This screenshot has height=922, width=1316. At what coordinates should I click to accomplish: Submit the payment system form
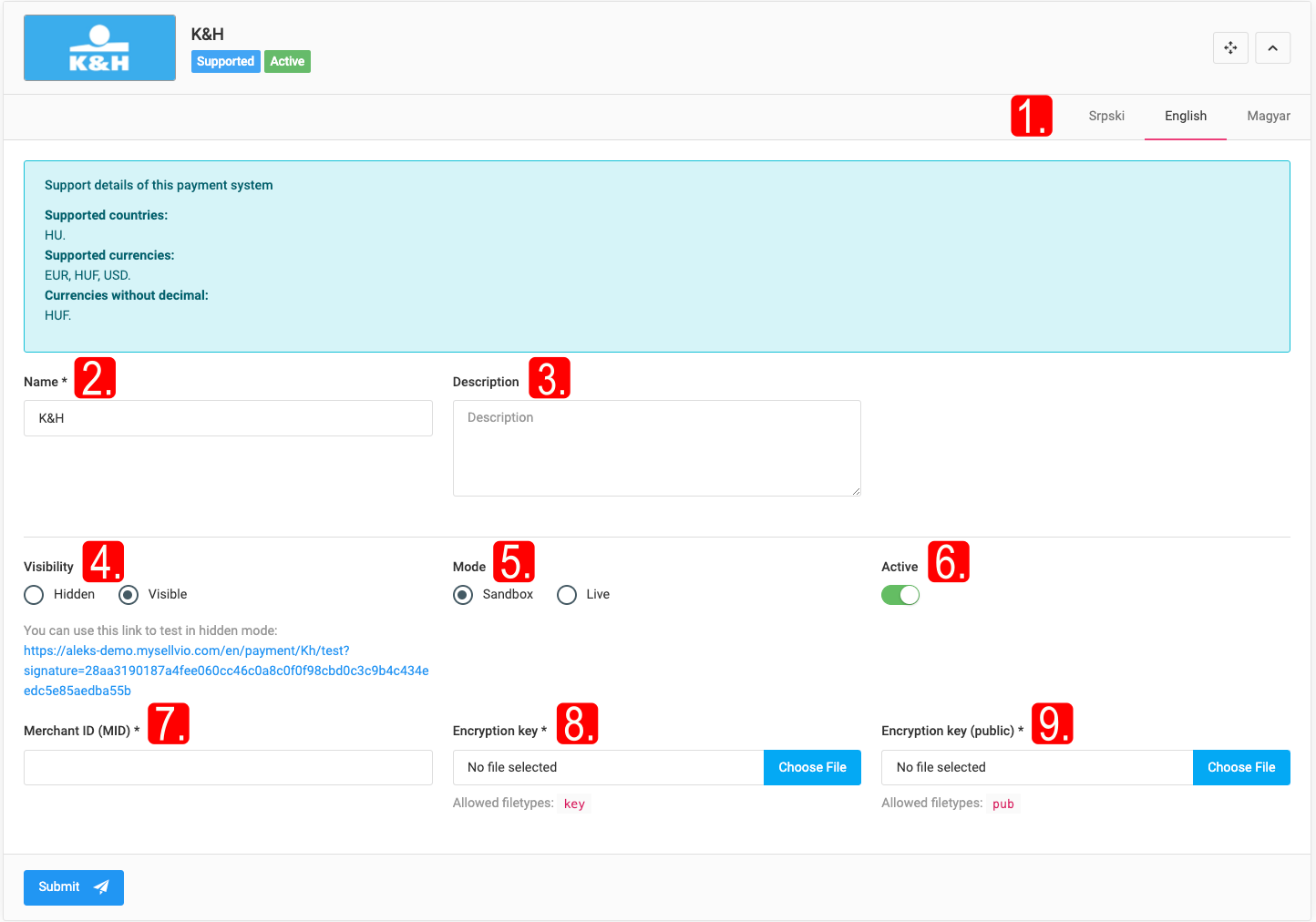[73, 887]
